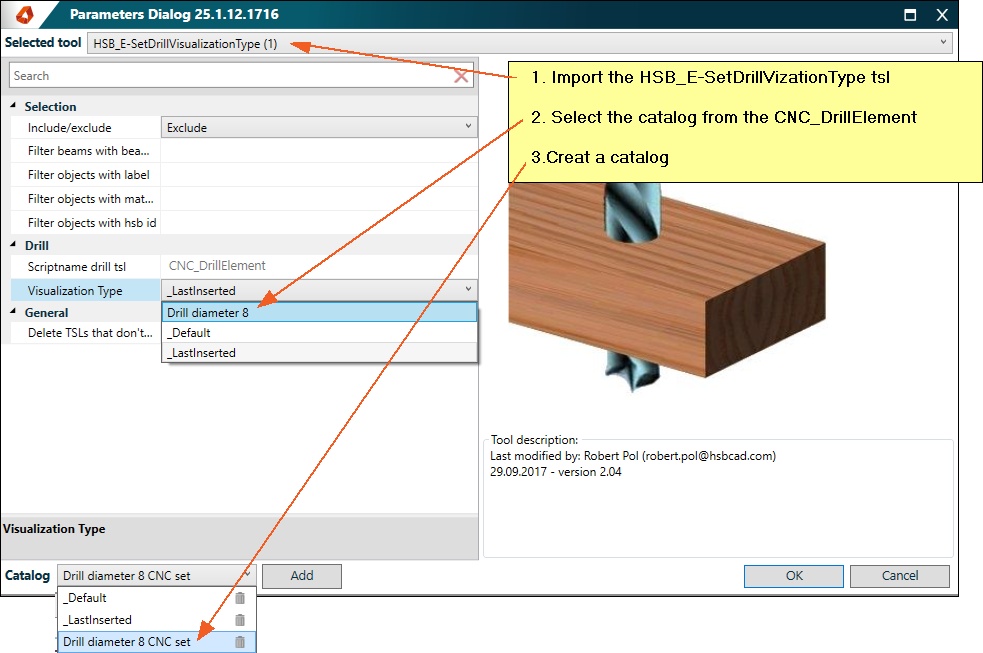Clear the search field with red X

coord(461,76)
